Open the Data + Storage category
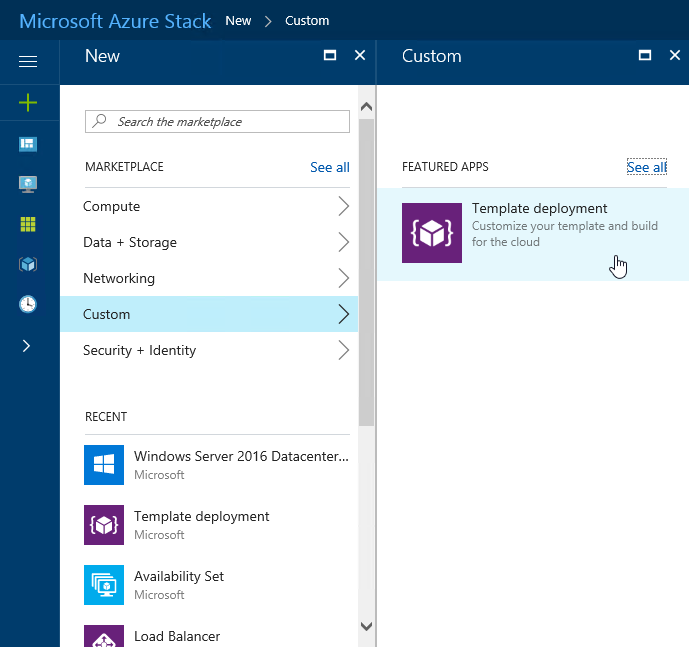This screenshot has height=647, width=689. 209,242
